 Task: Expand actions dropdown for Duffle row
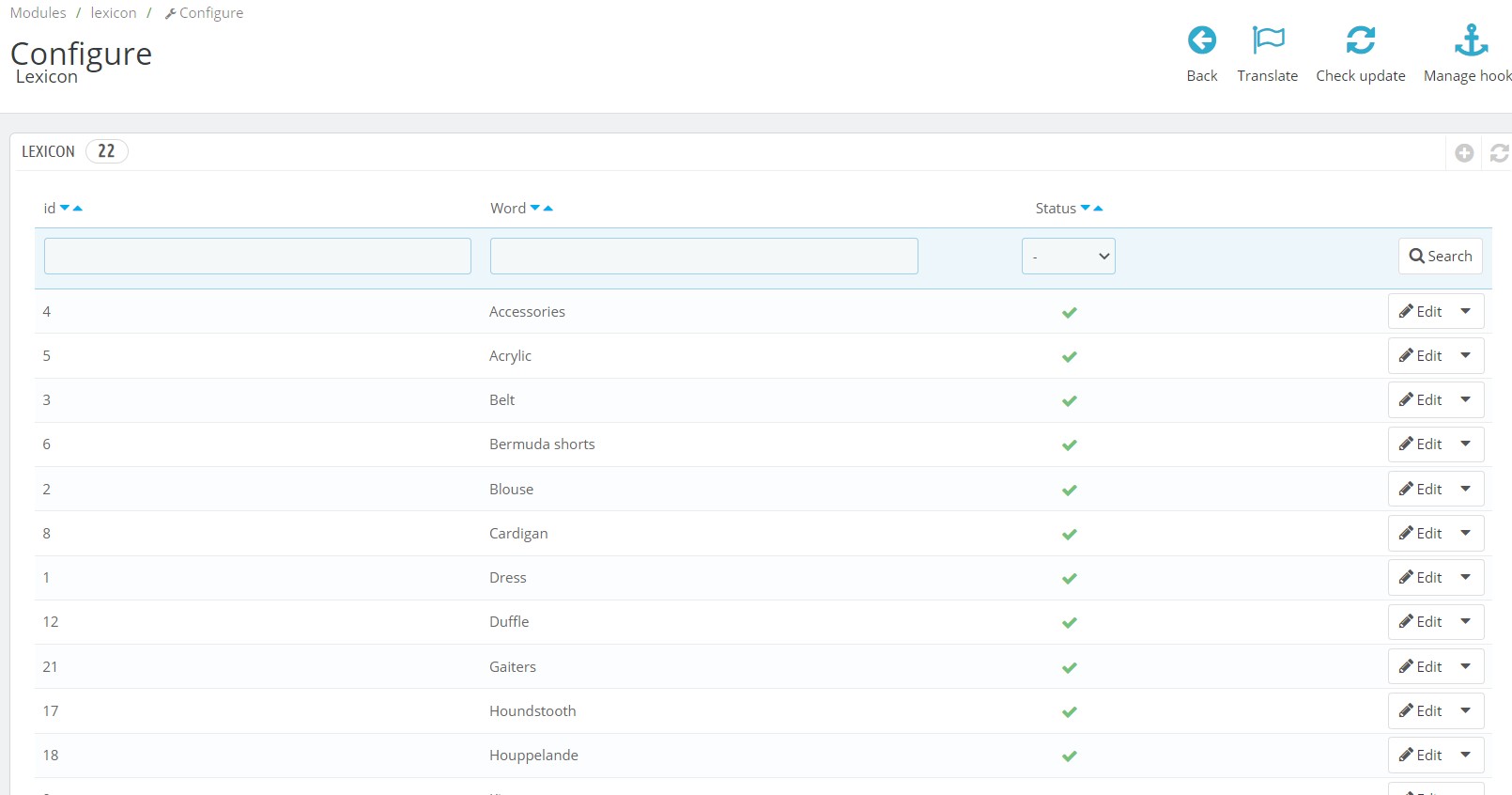[x=1466, y=621]
